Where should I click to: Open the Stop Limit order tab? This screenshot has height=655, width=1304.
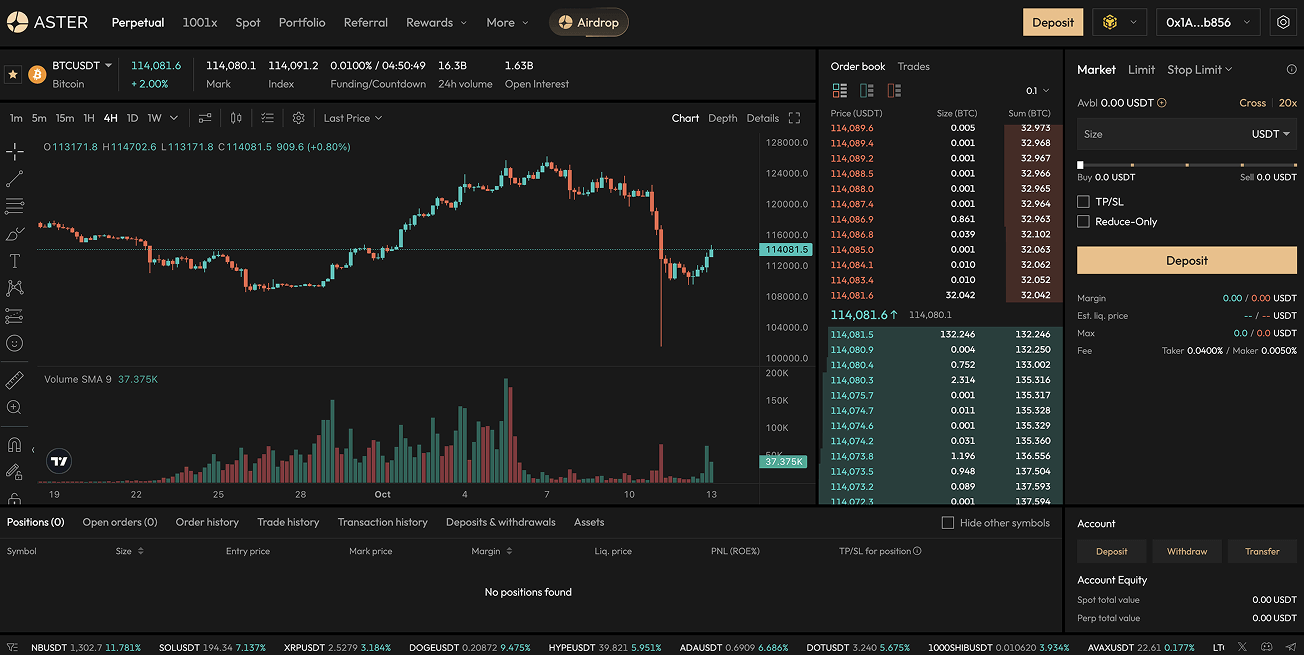click(1194, 69)
